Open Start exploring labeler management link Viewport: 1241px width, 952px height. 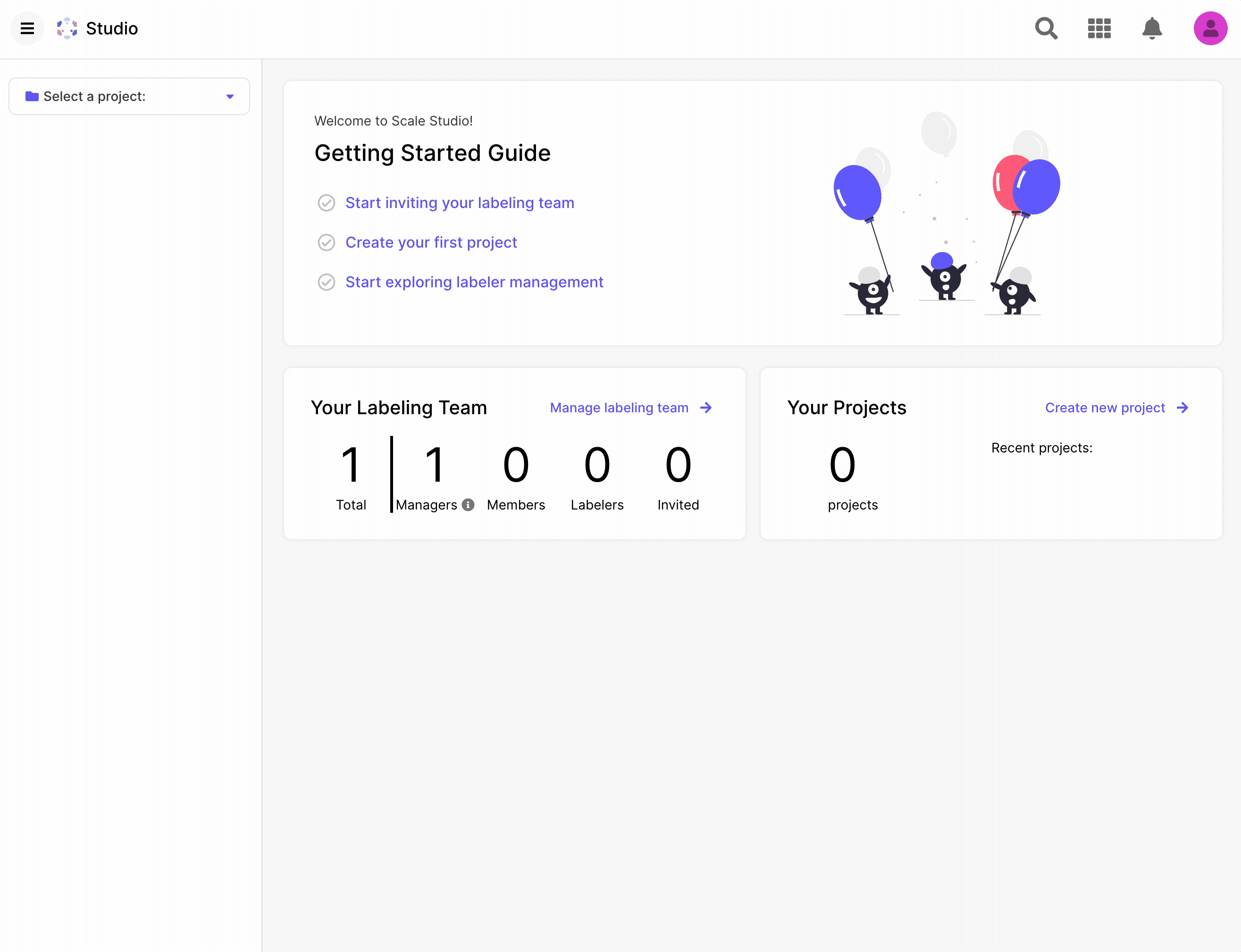coord(474,282)
